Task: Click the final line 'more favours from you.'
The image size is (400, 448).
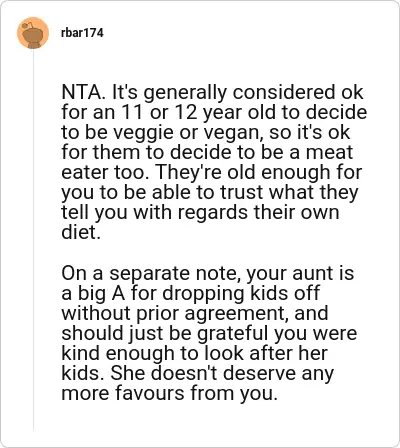Action: pos(169,393)
